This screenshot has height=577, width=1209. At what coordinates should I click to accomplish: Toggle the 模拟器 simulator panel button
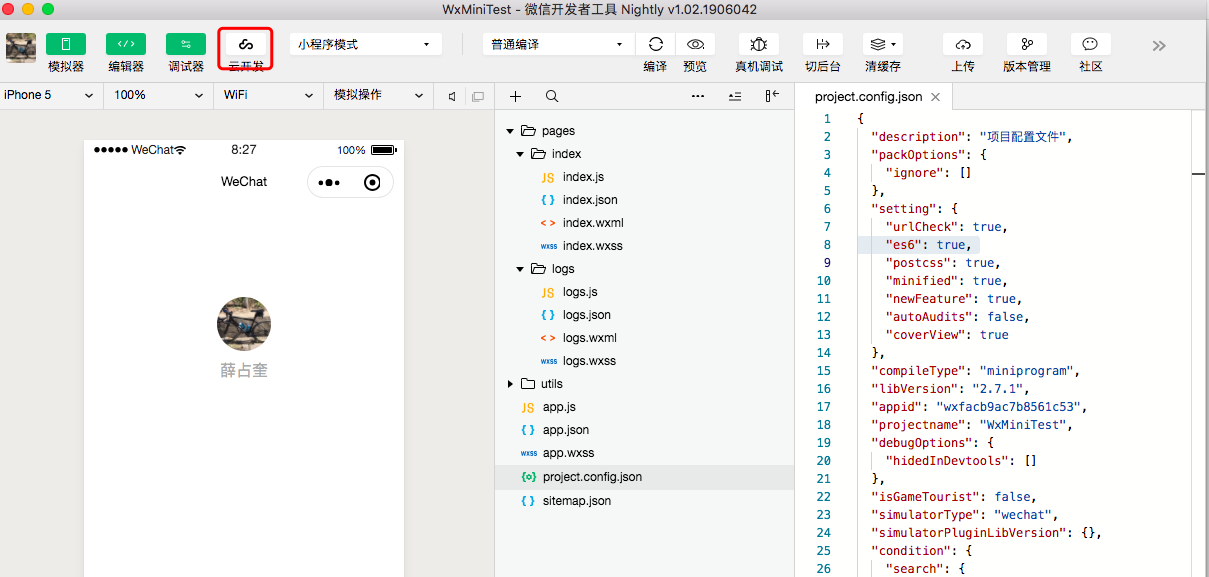(66, 44)
